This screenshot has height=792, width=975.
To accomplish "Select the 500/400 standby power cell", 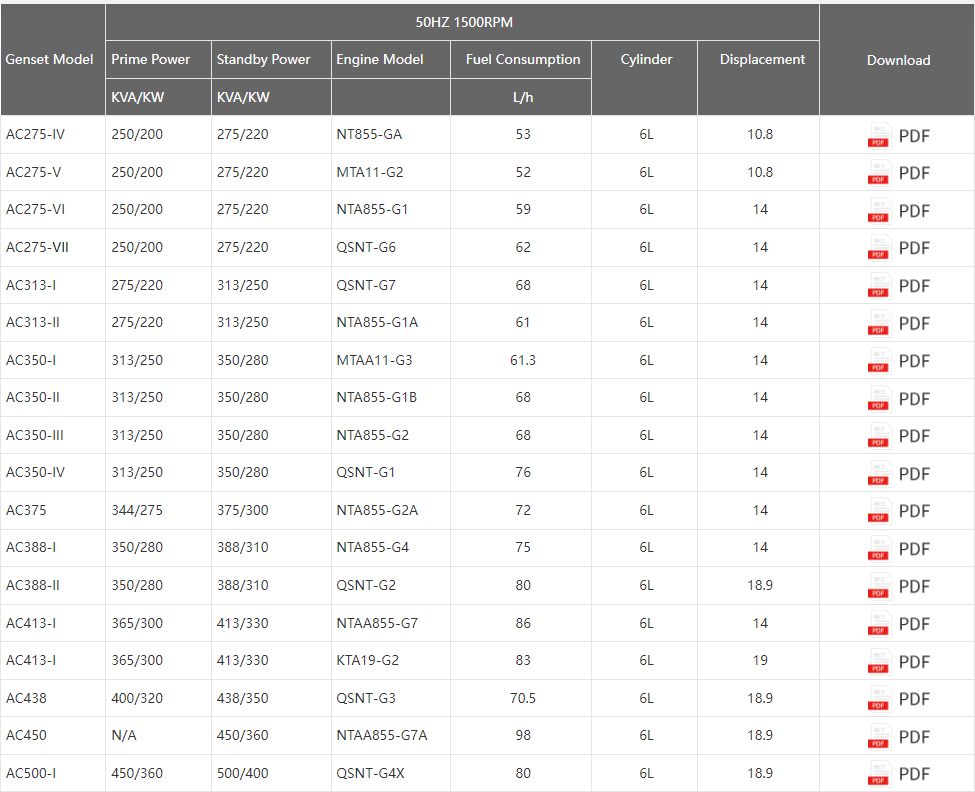I will (x=271, y=773).
